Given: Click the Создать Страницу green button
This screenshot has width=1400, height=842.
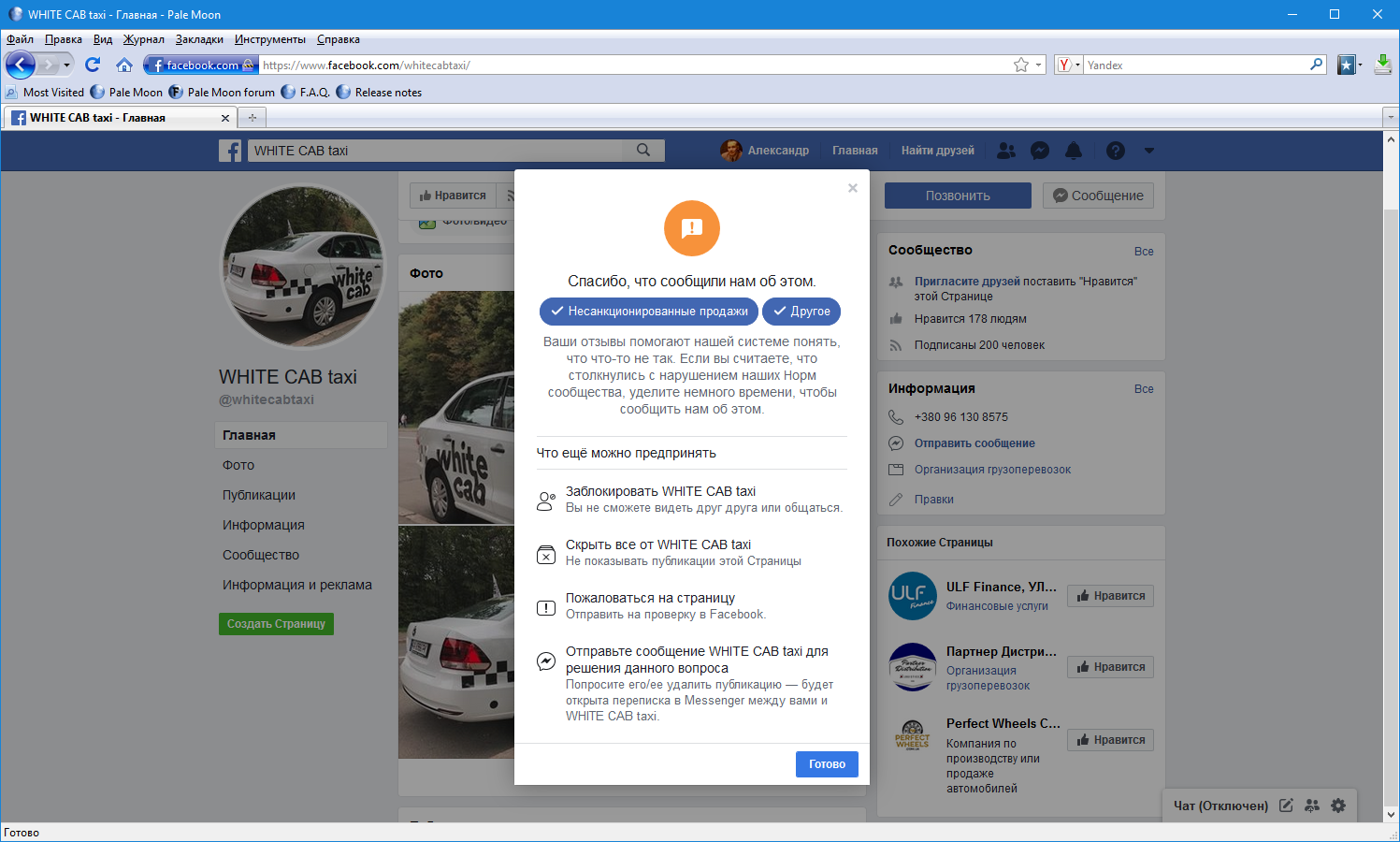Looking at the screenshot, I should [x=276, y=624].
